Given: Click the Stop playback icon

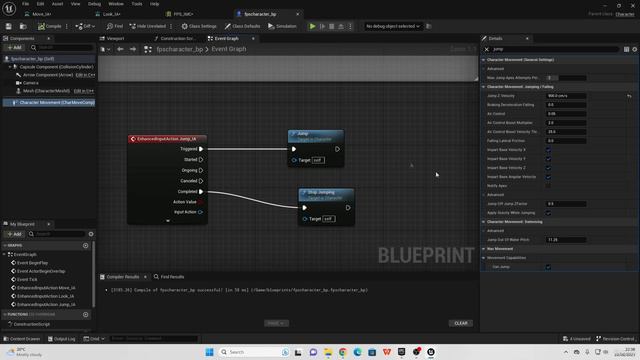Looking at the screenshot, I should coord(331,26).
